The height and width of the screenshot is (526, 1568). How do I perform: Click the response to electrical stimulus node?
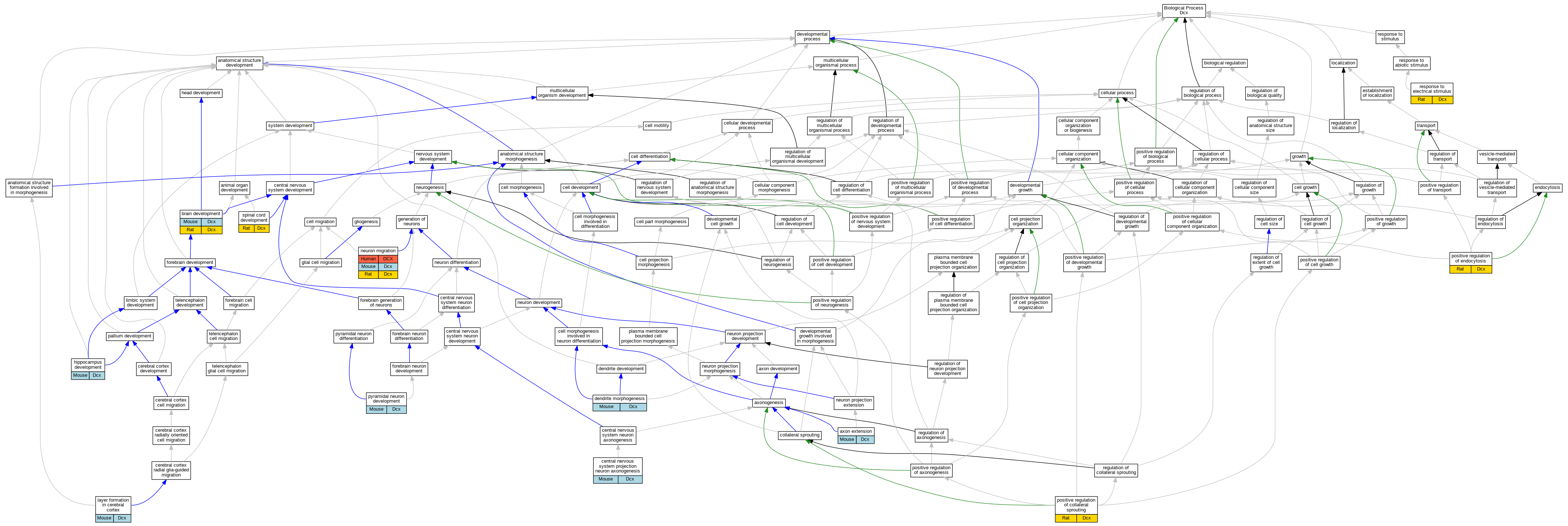pos(1432,89)
